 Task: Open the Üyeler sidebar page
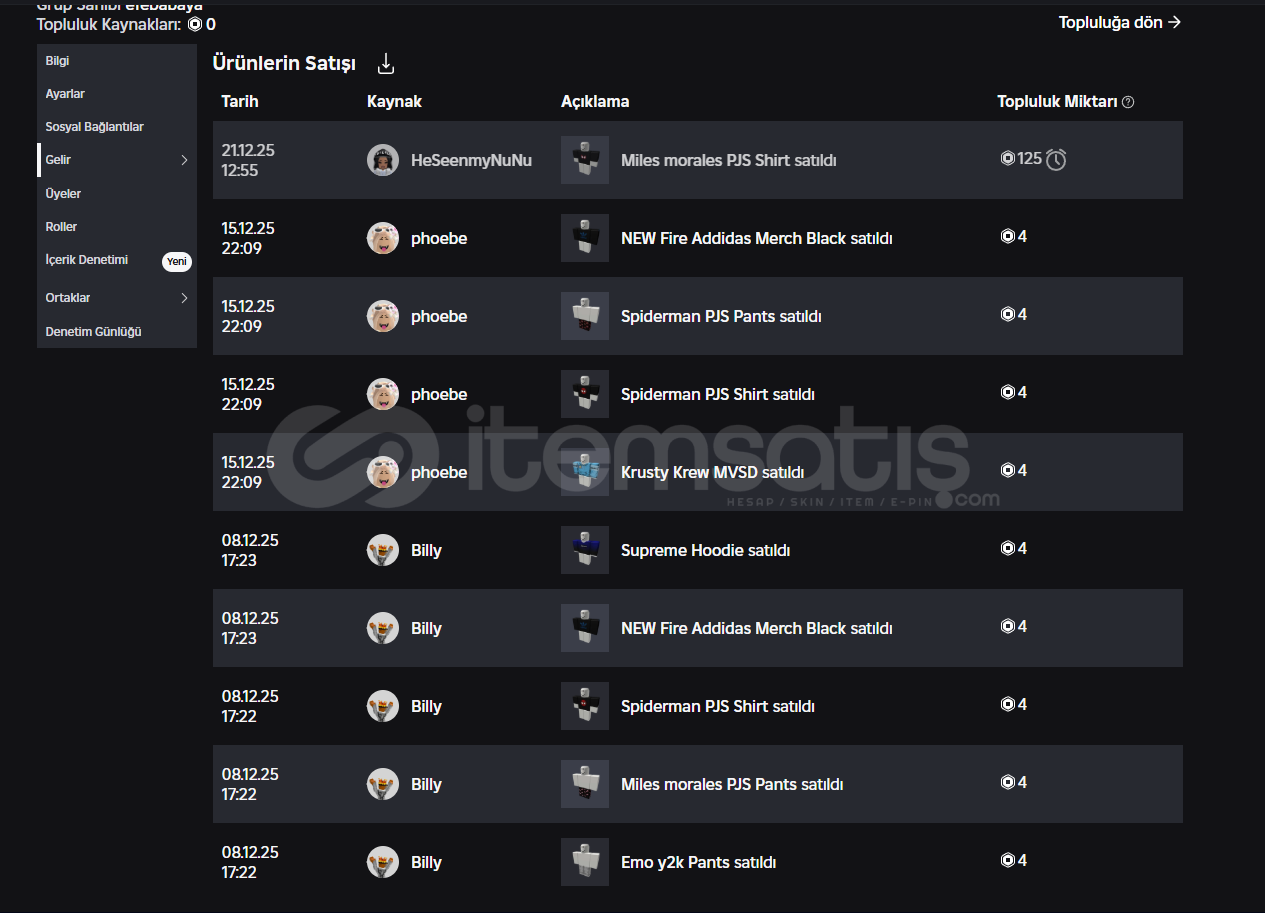click(63, 194)
